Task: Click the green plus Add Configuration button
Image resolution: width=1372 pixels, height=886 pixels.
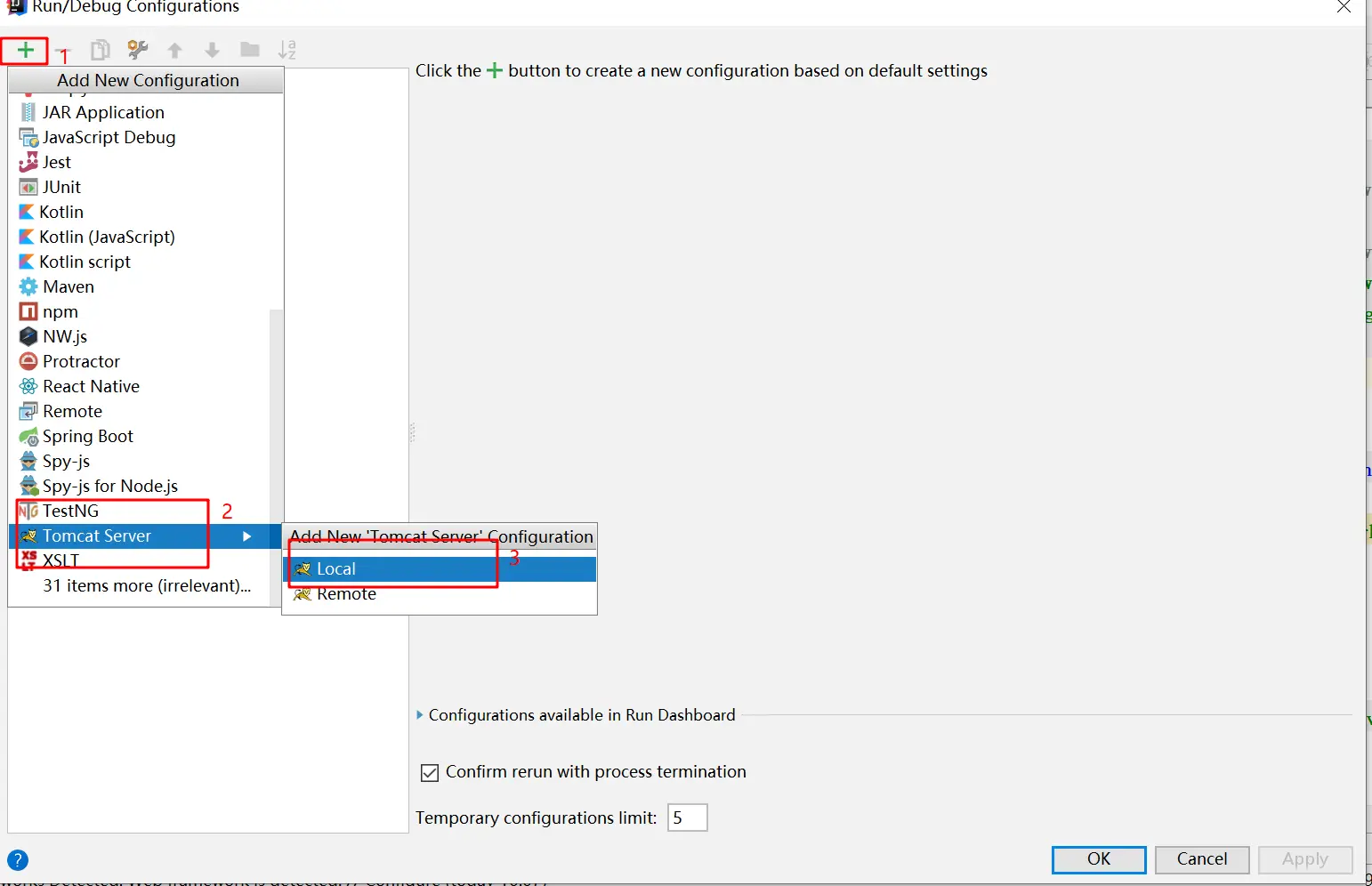Action: [25, 50]
